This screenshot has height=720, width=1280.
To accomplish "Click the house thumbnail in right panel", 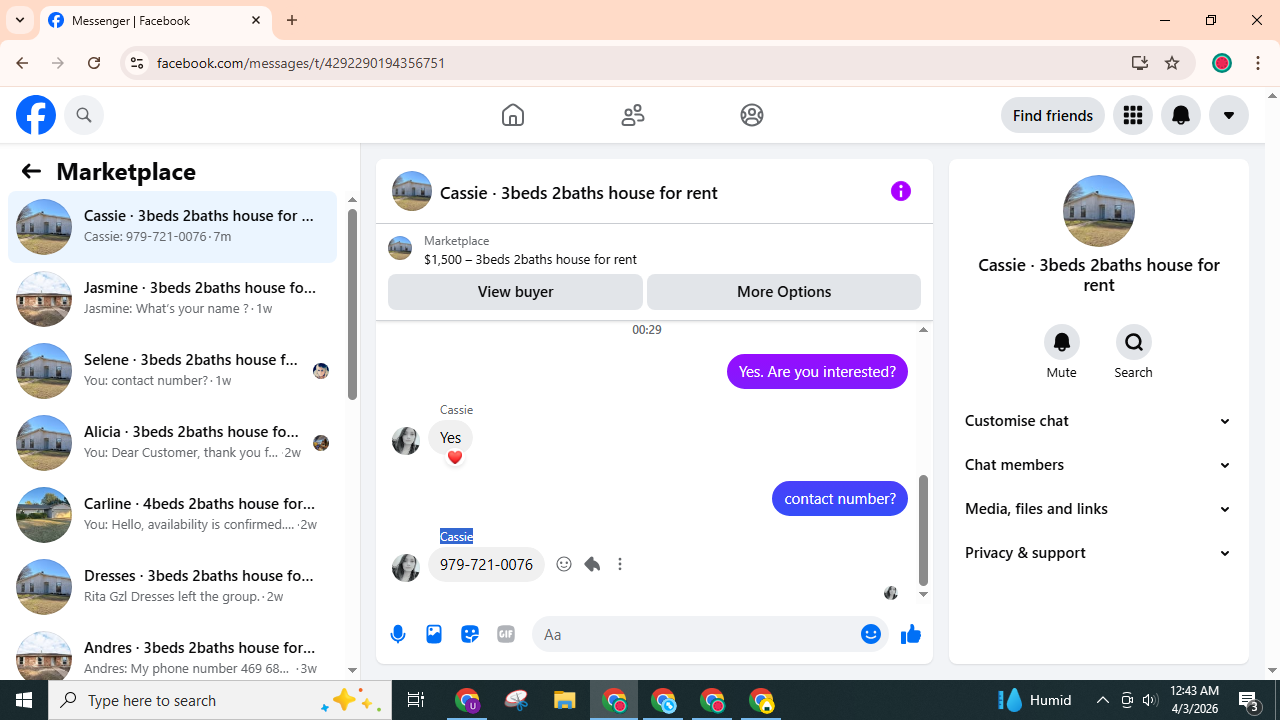I will [1099, 211].
